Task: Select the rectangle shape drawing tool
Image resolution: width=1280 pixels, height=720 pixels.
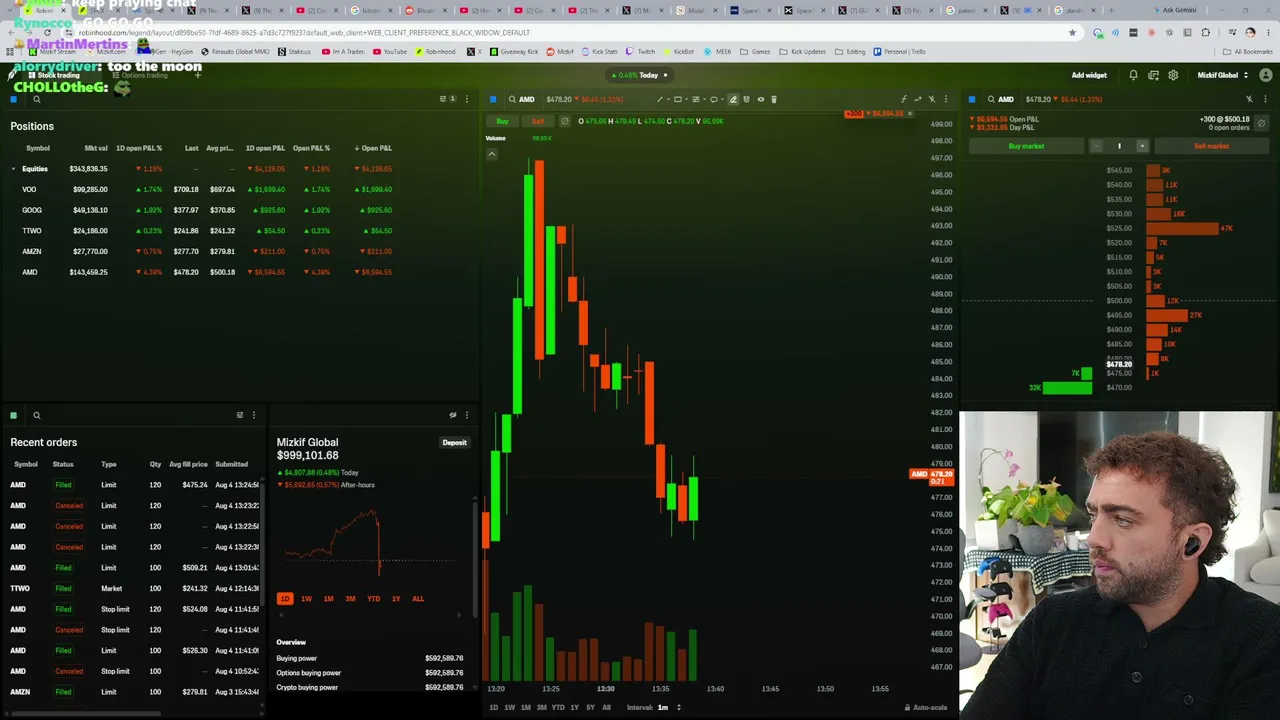Action: [x=677, y=99]
